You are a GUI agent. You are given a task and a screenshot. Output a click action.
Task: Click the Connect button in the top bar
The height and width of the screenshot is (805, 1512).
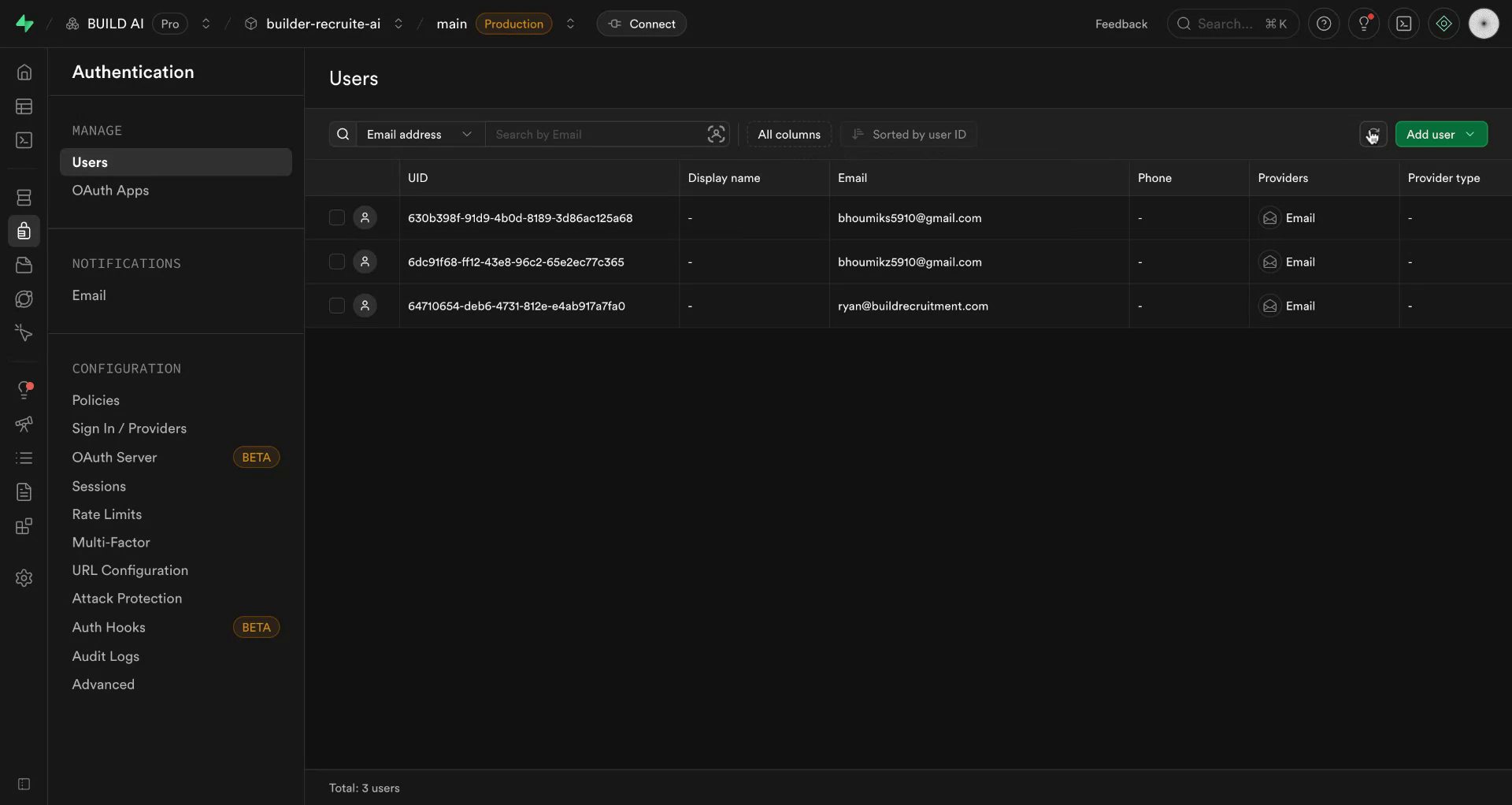[642, 23]
